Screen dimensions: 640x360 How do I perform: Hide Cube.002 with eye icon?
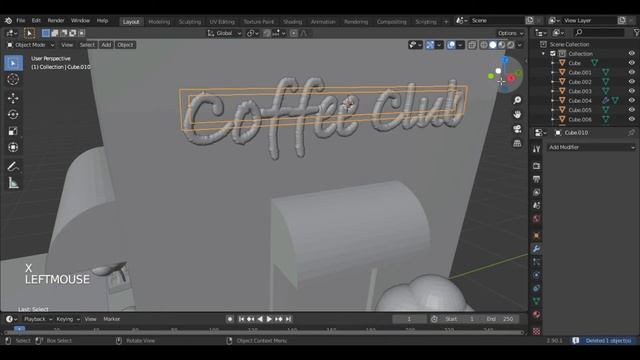point(631,82)
